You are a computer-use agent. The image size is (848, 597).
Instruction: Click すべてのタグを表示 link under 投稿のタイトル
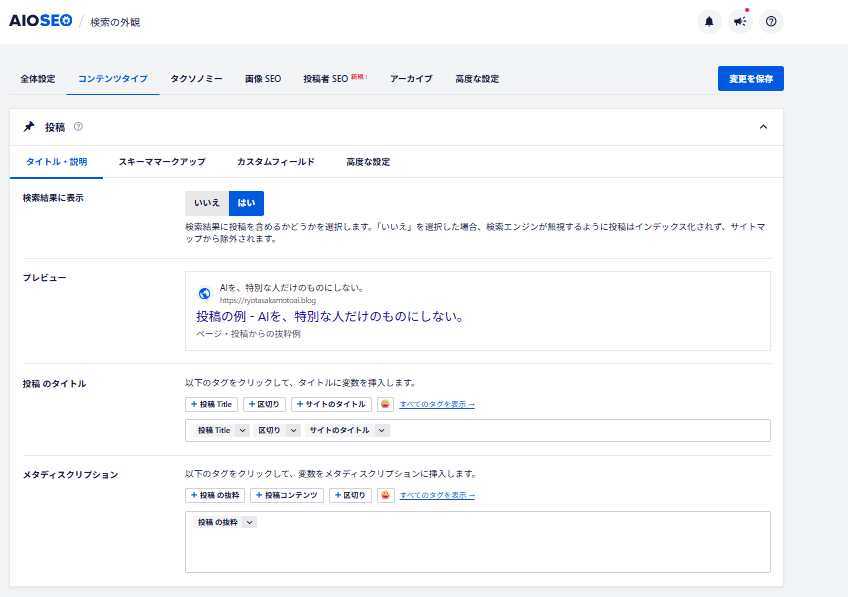click(x=437, y=404)
